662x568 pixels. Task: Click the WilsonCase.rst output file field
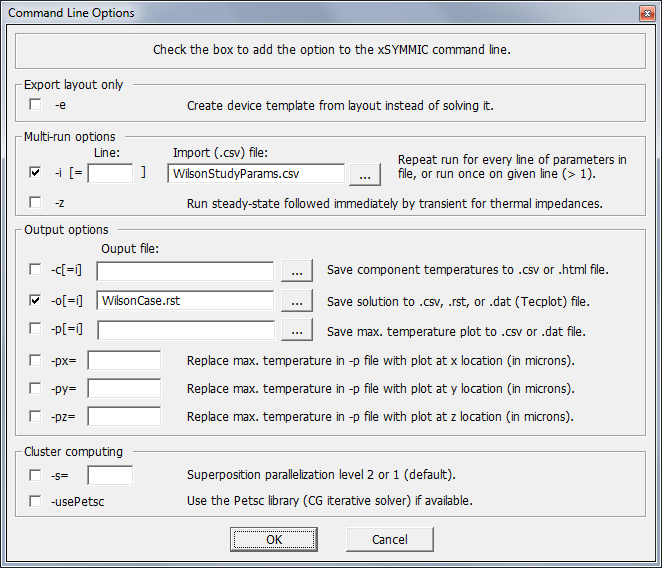pyautogui.click(x=185, y=301)
